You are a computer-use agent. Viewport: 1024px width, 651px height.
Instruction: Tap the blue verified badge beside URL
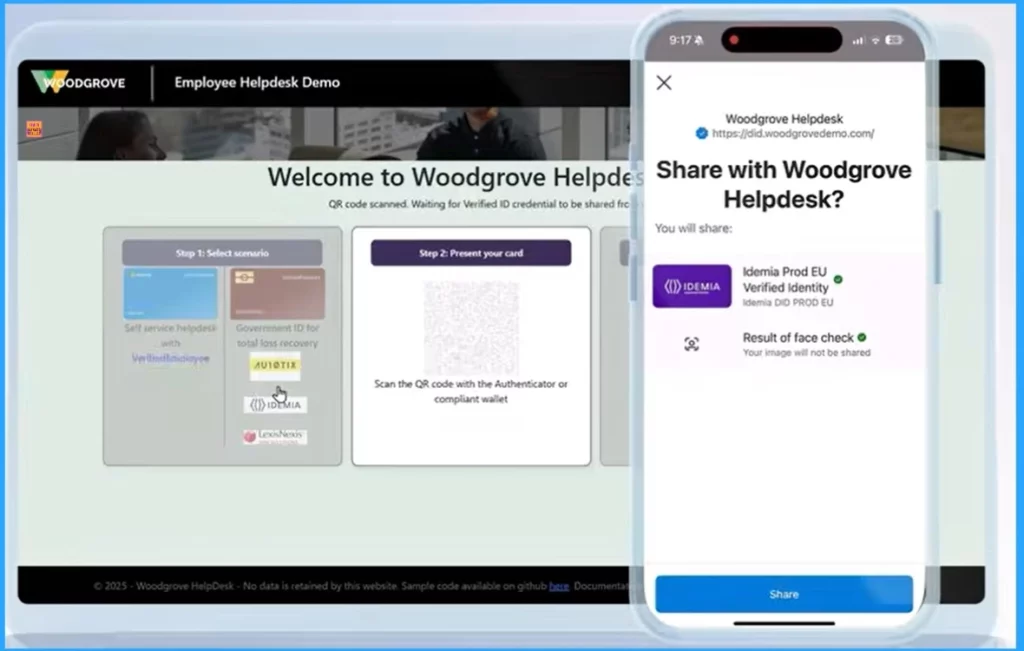(701, 133)
